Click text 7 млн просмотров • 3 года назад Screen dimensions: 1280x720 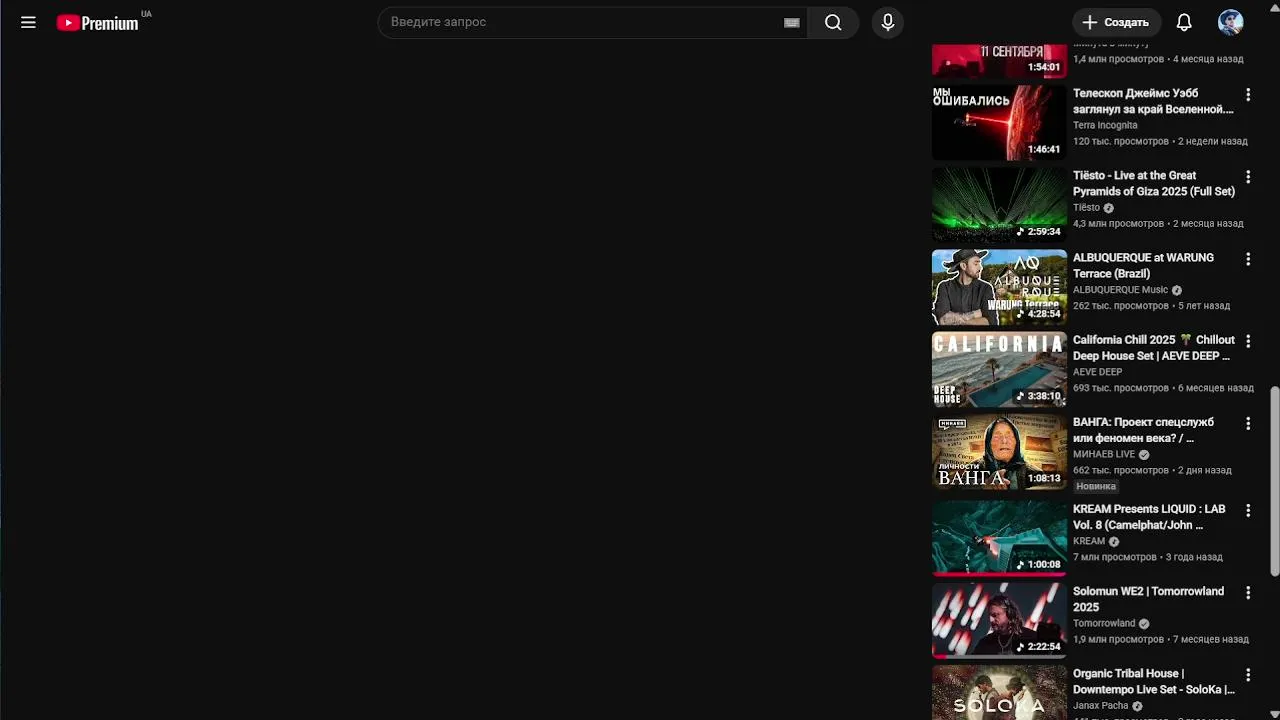(1148, 557)
